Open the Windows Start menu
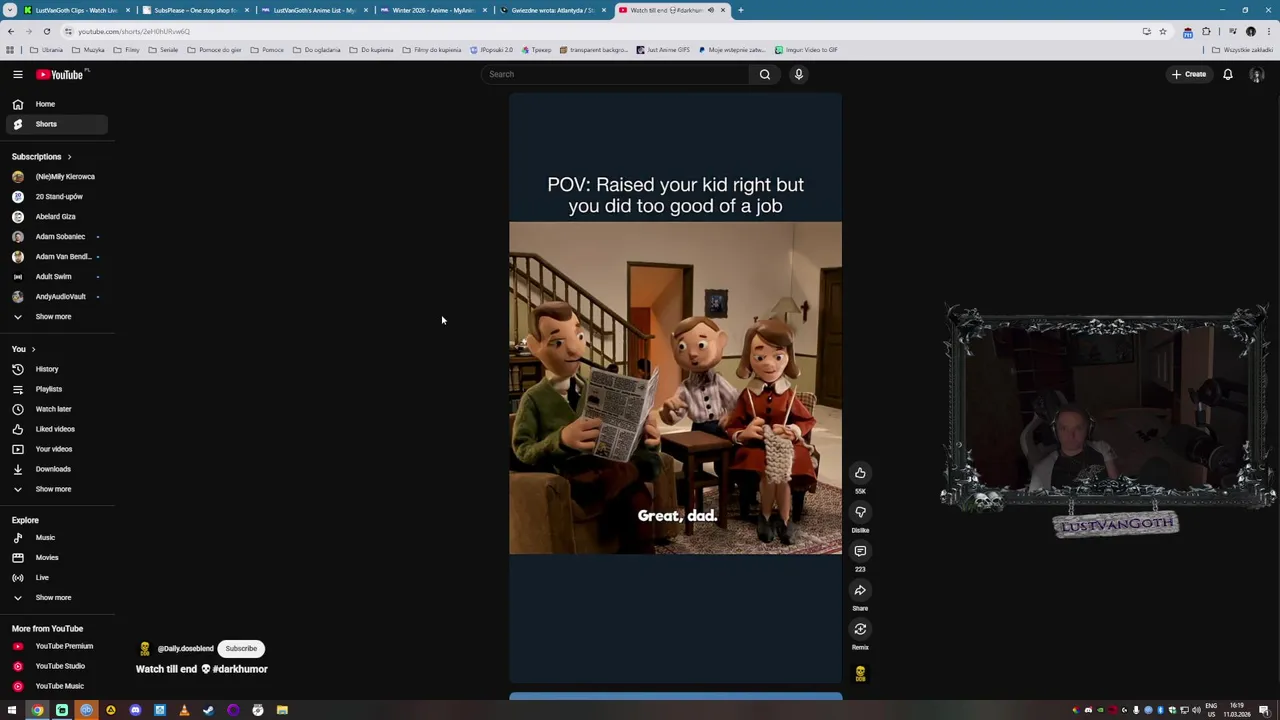 [x=12, y=710]
